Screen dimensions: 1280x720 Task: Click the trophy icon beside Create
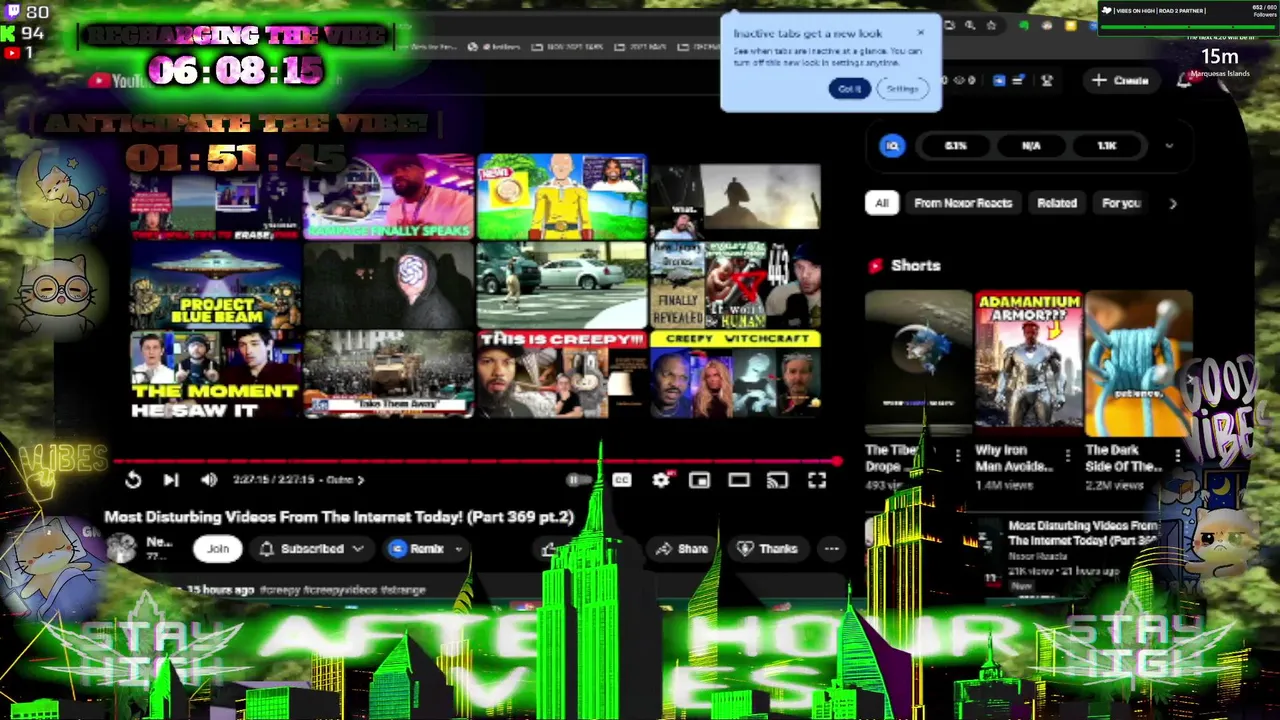(1047, 80)
